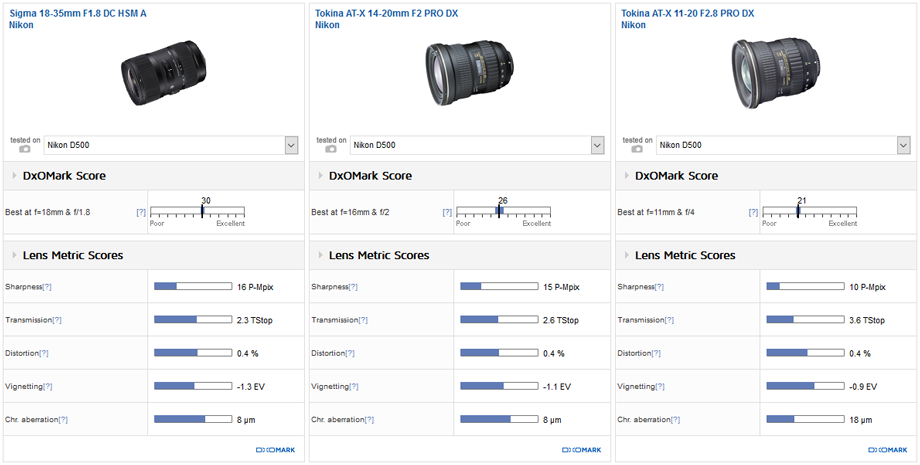Open the Tokina 11-20 panel's camera dropdown
Screen dimensions: 920x465
tap(783, 145)
